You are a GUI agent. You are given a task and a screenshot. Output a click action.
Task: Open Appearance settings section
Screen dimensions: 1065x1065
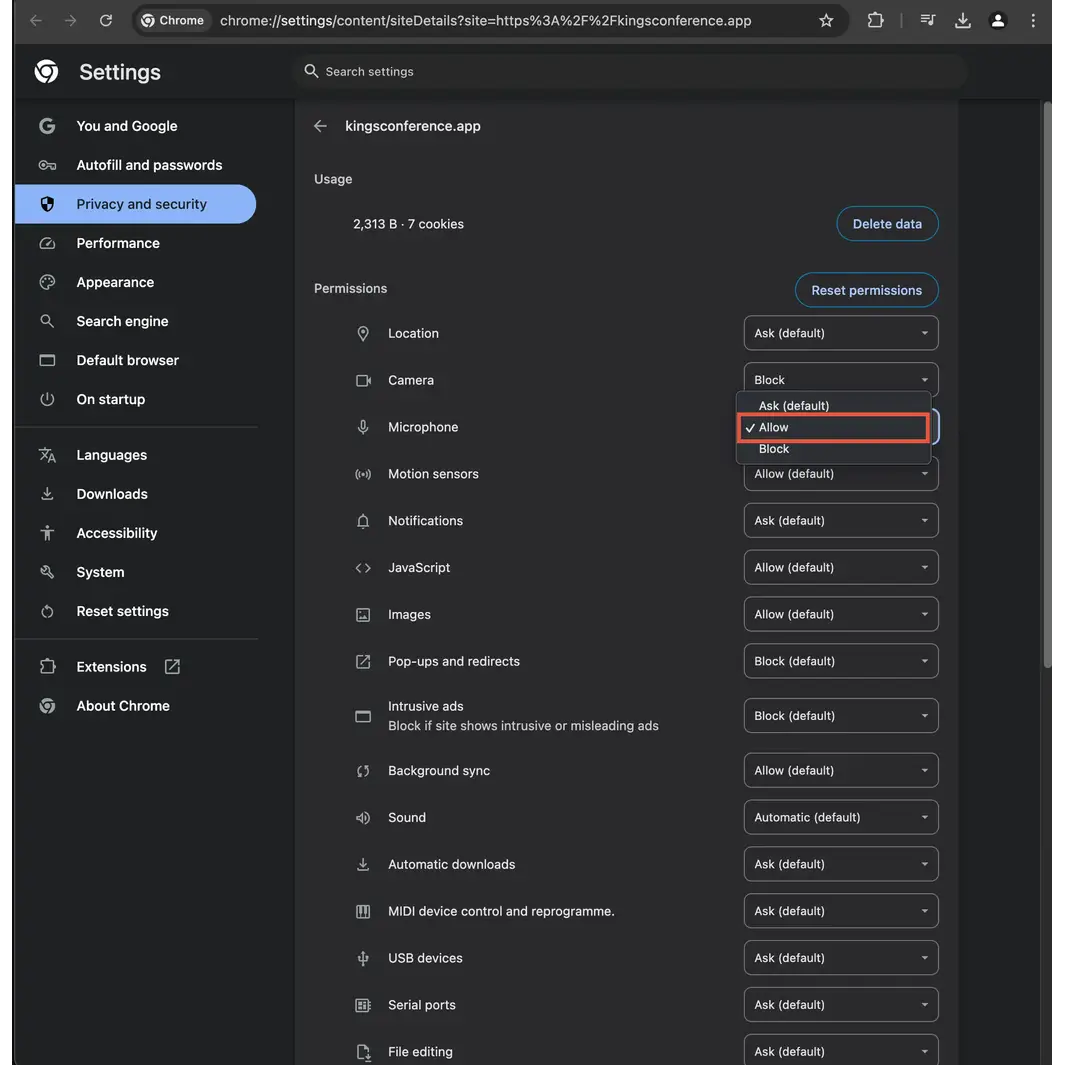(x=136, y=282)
